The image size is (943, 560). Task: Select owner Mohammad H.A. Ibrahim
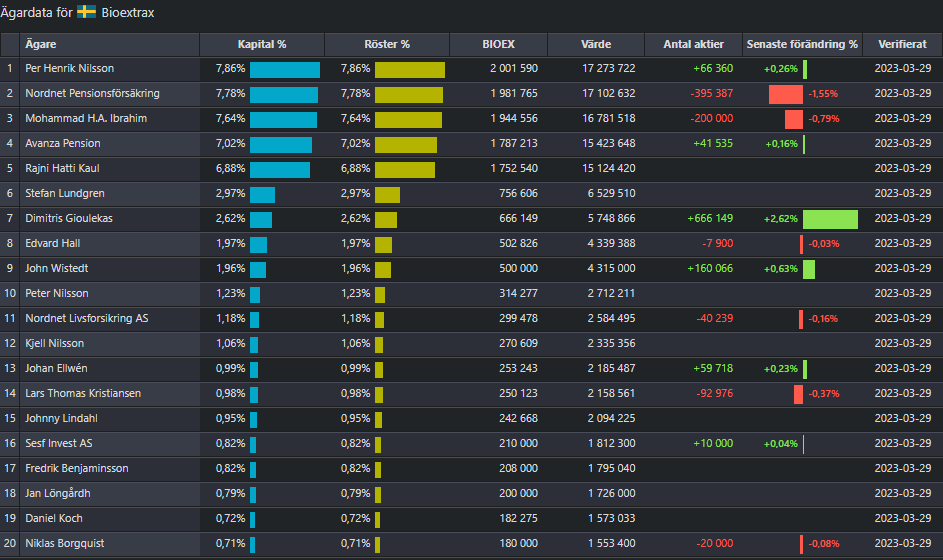coord(86,118)
